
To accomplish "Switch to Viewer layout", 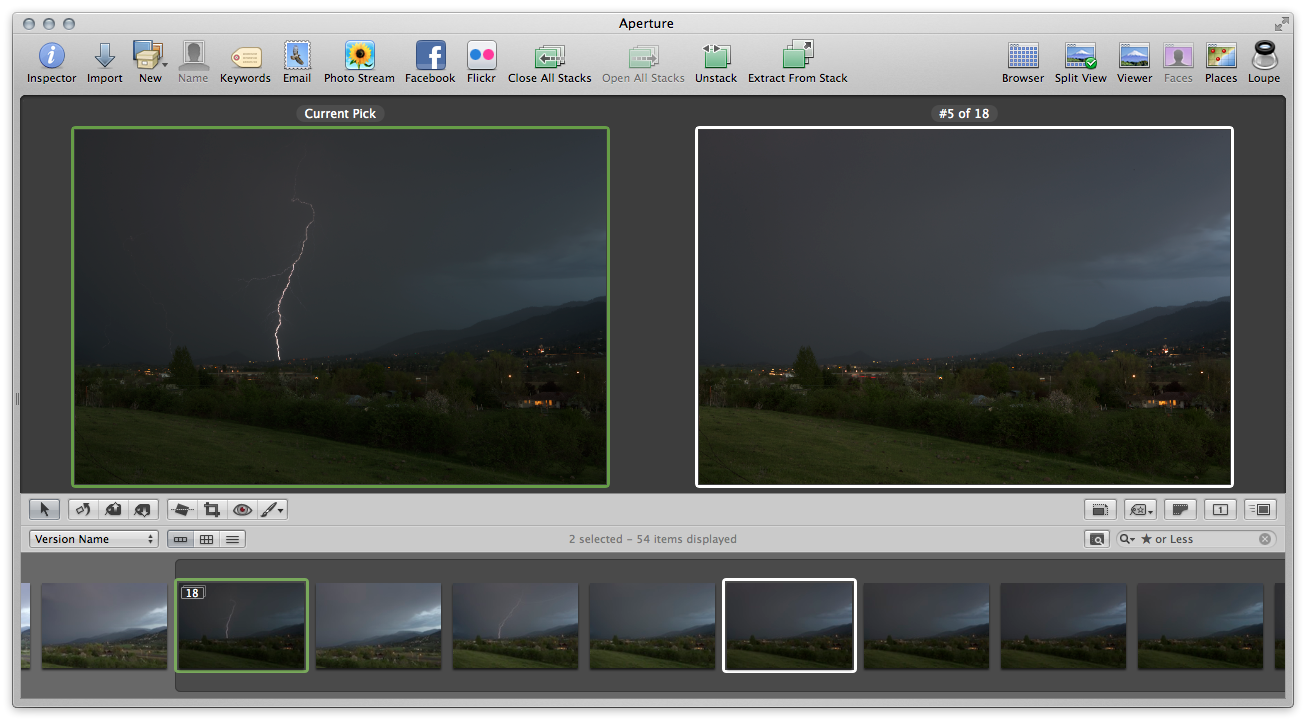I will click(1134, 62).
